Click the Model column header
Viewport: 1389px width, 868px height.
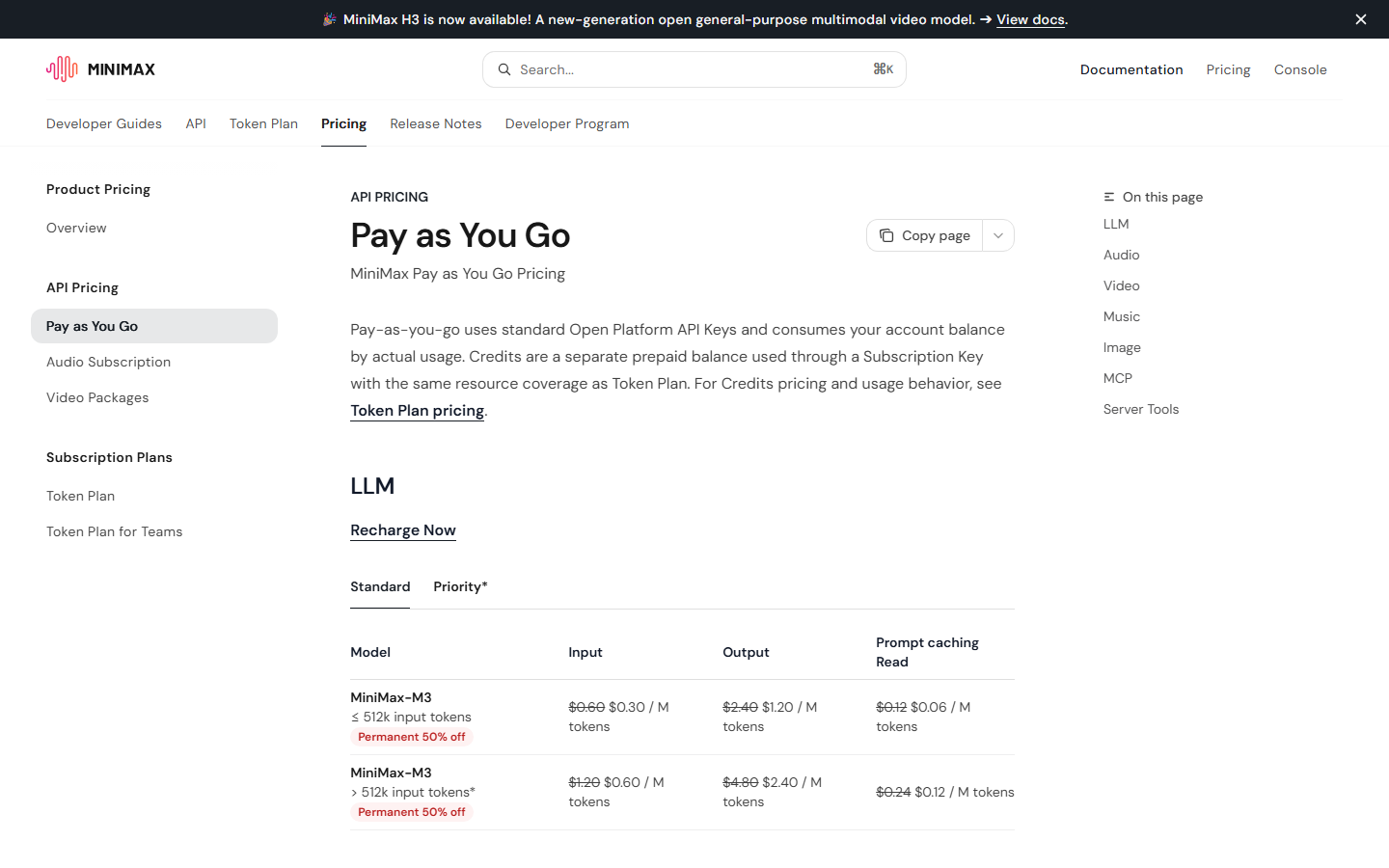(370, 652)
